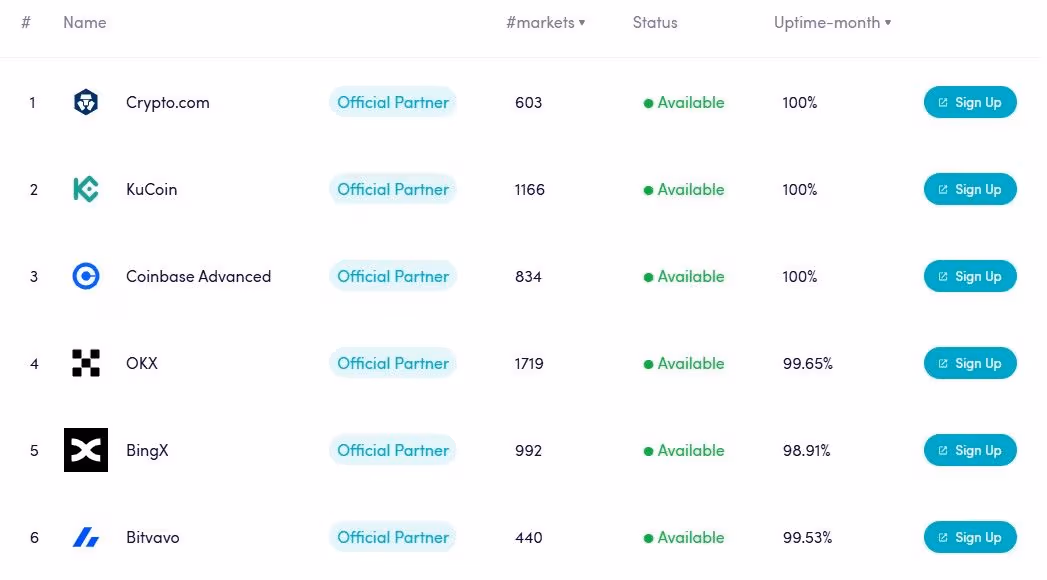Expand sorting options on the #markets column
1047x580 pixels.
(582, 22)
